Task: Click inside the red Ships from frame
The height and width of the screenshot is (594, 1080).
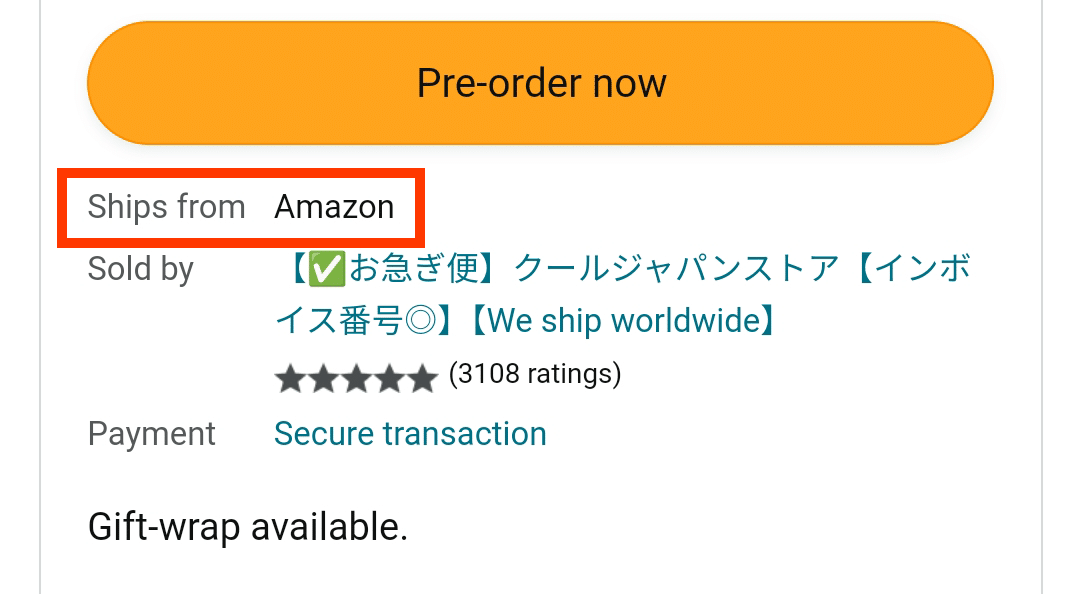Action: [243, 207]
